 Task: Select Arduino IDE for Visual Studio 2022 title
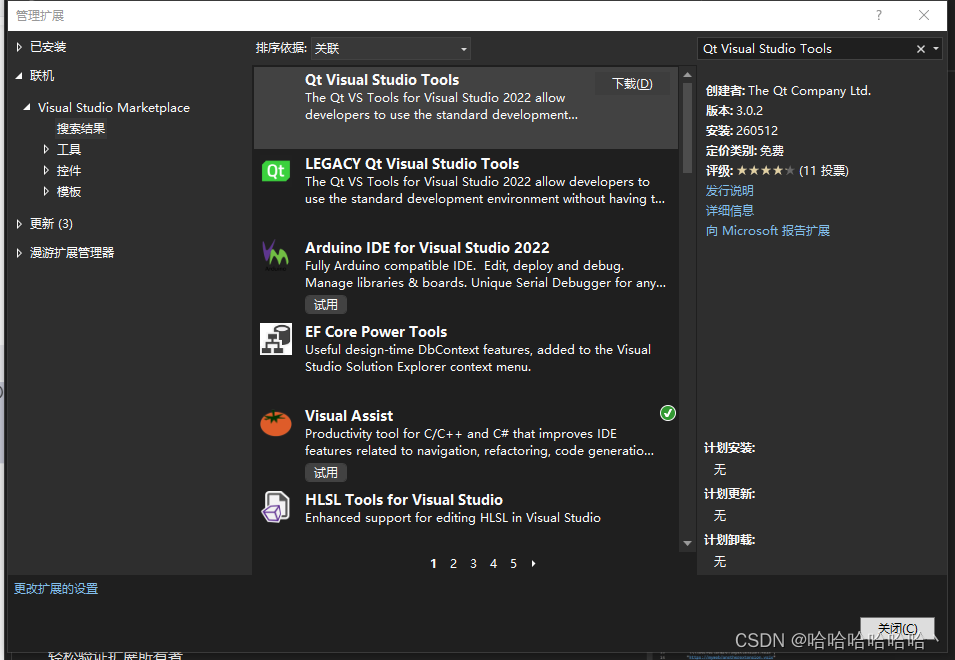427,248
